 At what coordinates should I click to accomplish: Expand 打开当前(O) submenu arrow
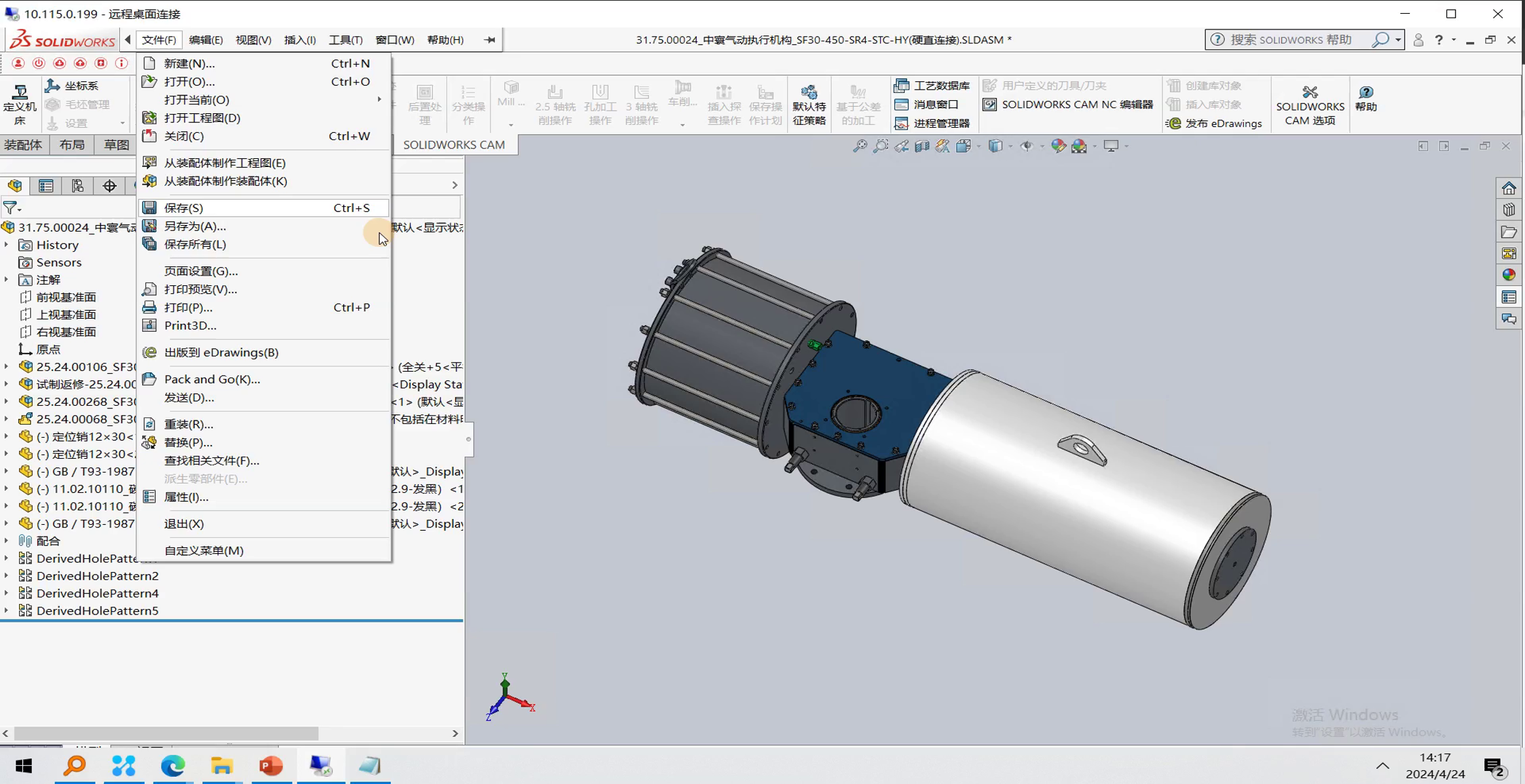click(379, 99)
